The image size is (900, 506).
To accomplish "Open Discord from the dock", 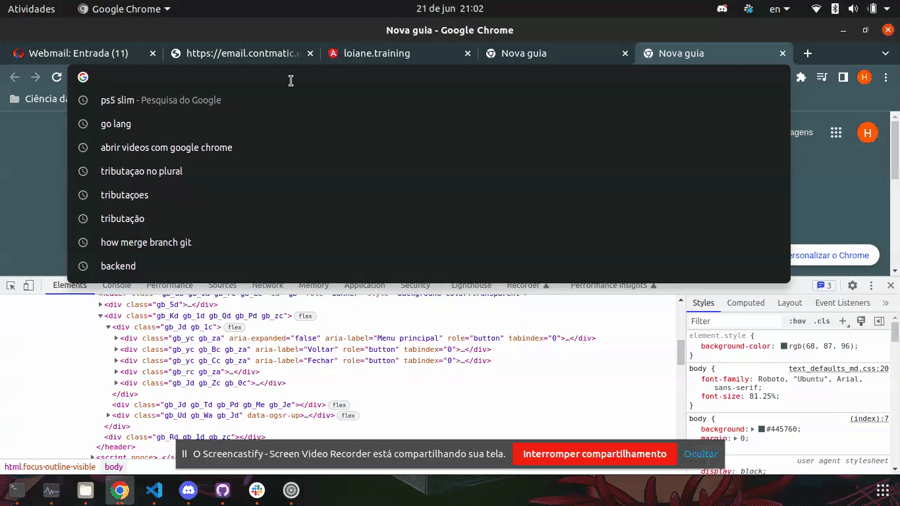I will tap(188, 490).
